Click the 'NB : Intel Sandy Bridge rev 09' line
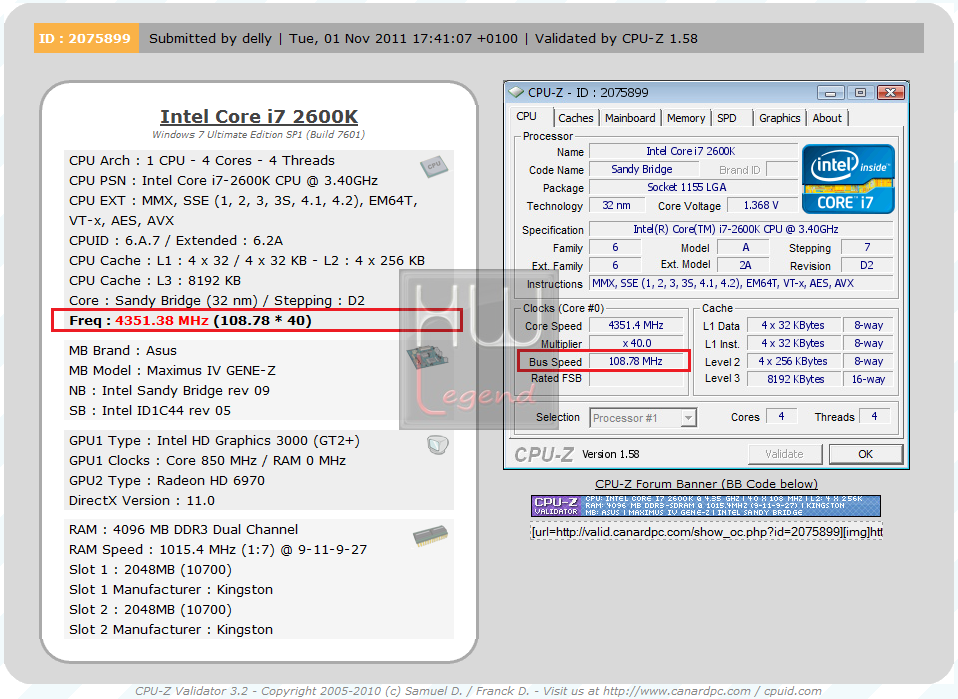This screenshot has width=958, height=699. 169,390
